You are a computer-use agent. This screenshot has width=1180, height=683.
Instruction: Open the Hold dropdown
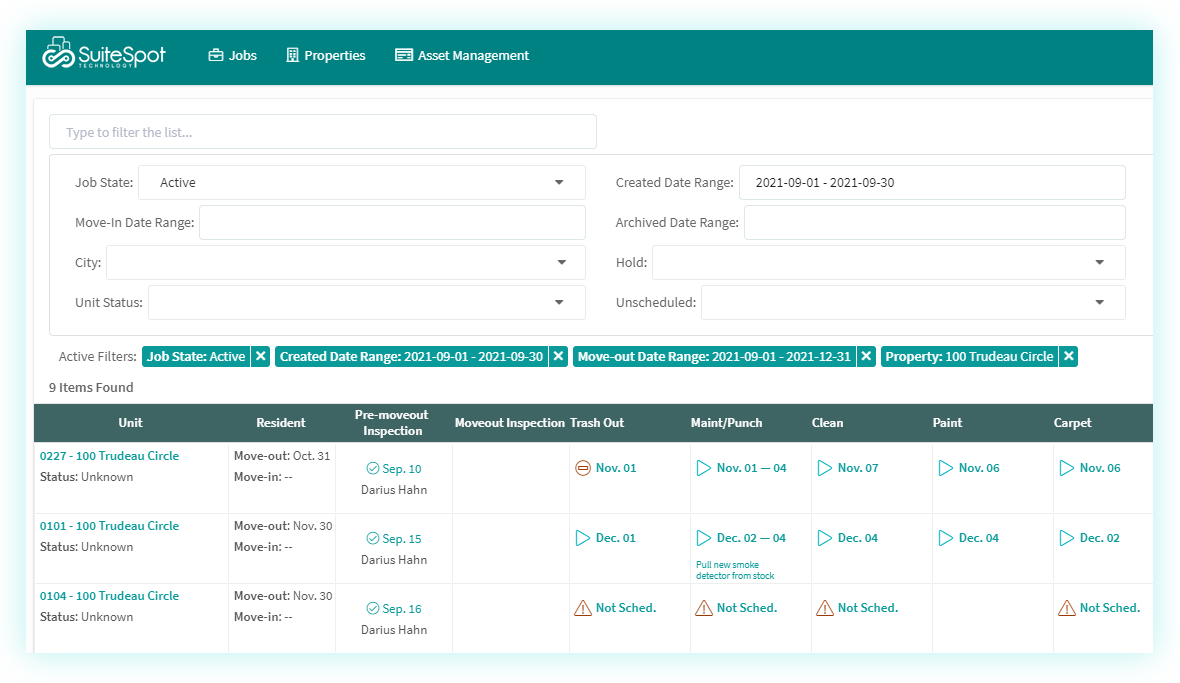(x=1099, y=263)
